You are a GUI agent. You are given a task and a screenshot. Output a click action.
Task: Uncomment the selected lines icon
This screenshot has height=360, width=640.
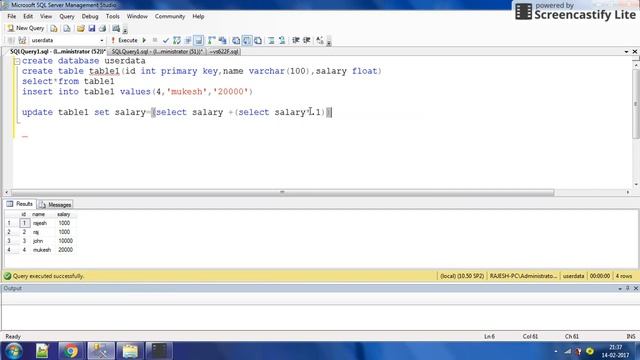pos(282,40)
